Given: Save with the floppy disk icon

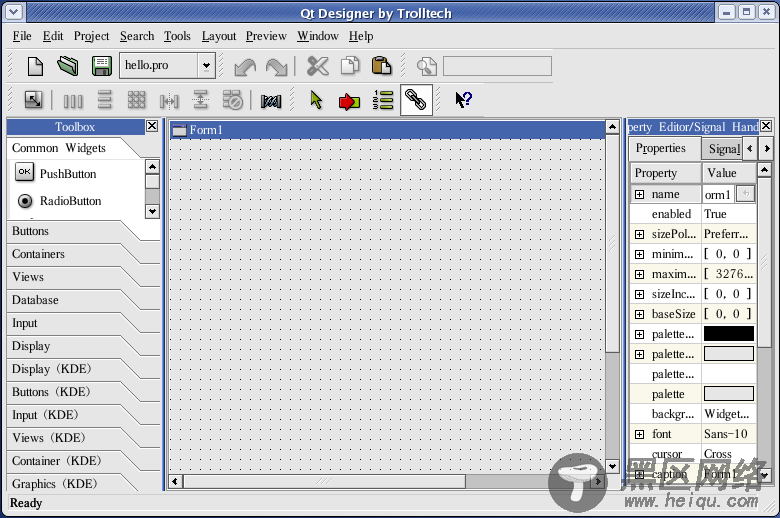Looking at the screenshot, I should [x=101, y=66].
